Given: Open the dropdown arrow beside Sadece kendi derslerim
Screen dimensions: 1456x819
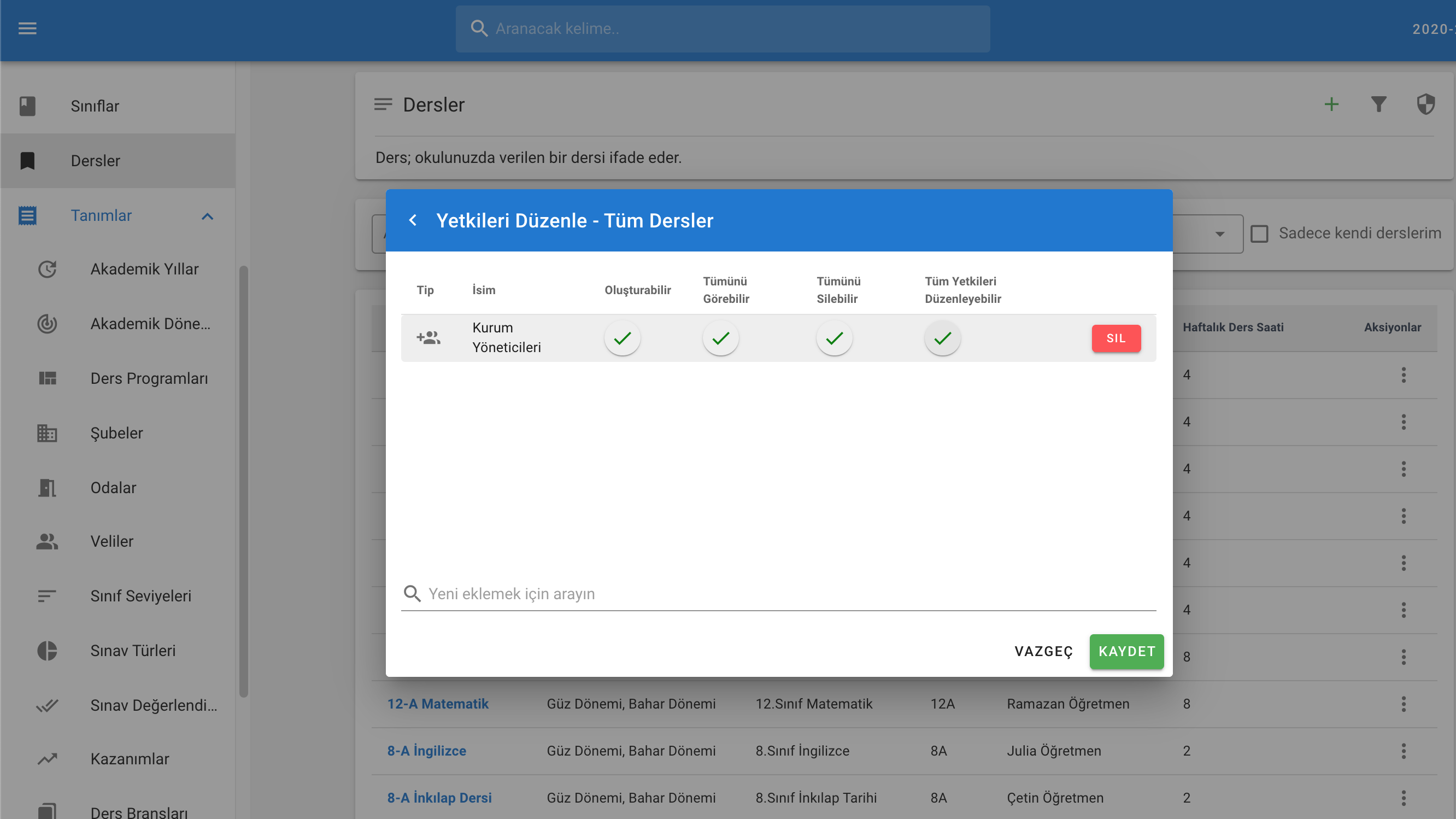Looking at the screenshot, I should click(1220, 234).
